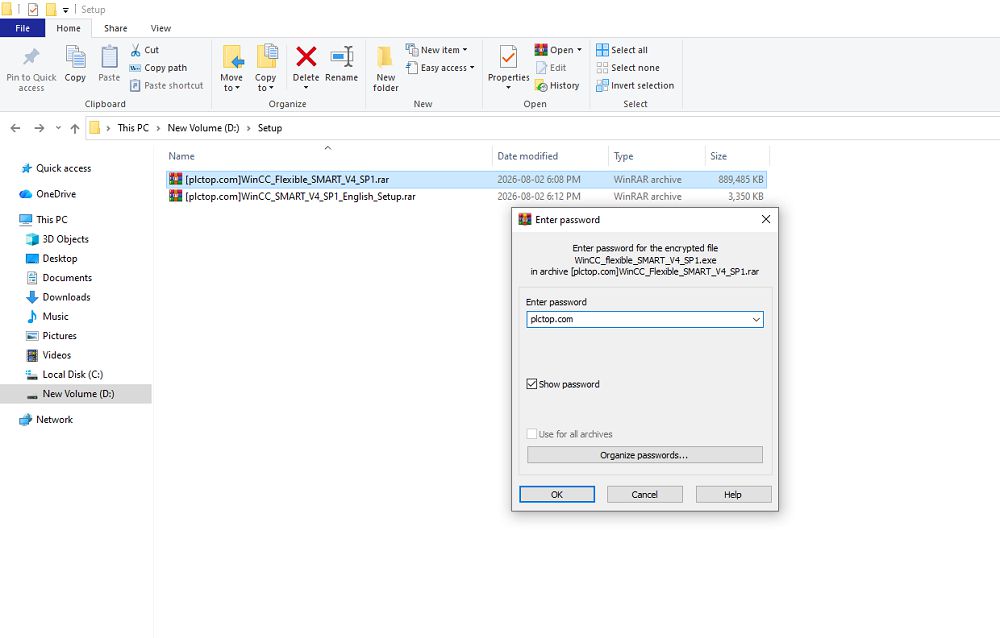1000x638 pixels.
Task: Open recent locations dropdown arrow
Action: point(58,128)
